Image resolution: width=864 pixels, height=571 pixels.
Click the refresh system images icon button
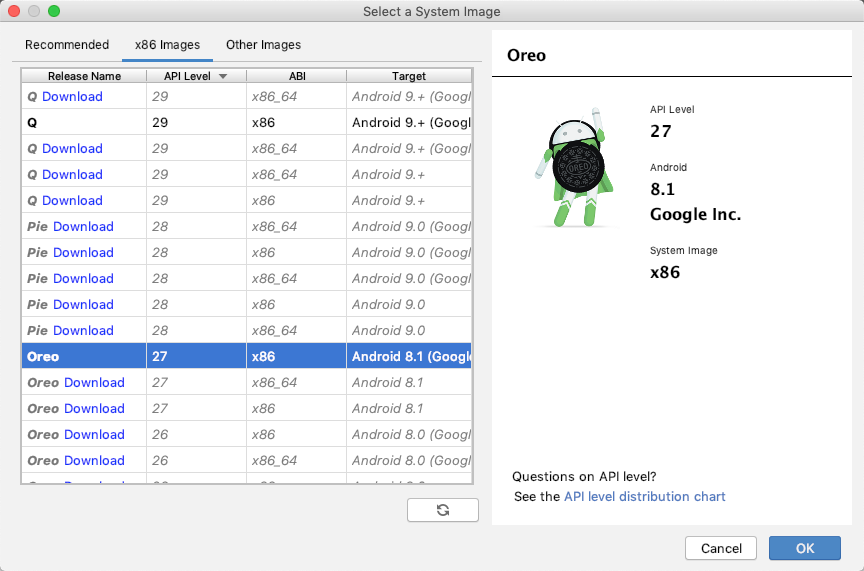(x=442, y=510)
